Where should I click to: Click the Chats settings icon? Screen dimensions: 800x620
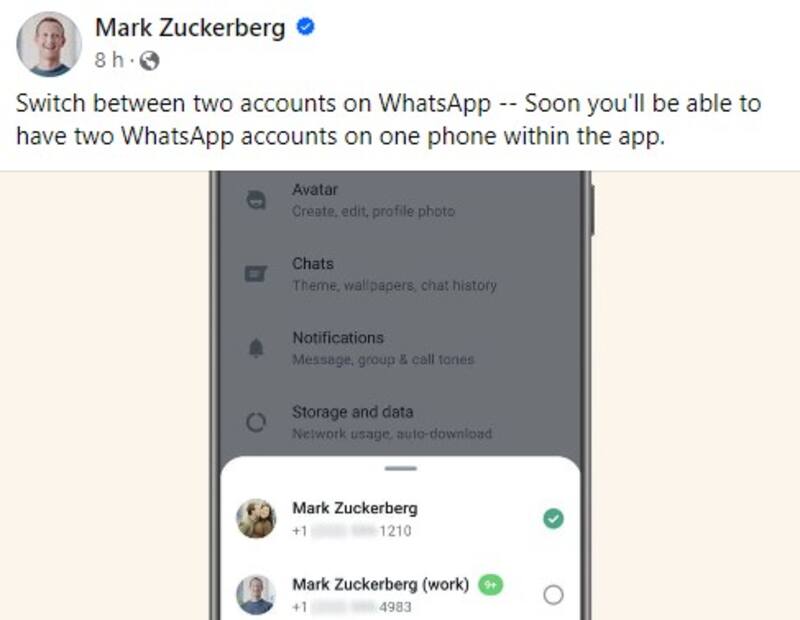coord(256,274)
